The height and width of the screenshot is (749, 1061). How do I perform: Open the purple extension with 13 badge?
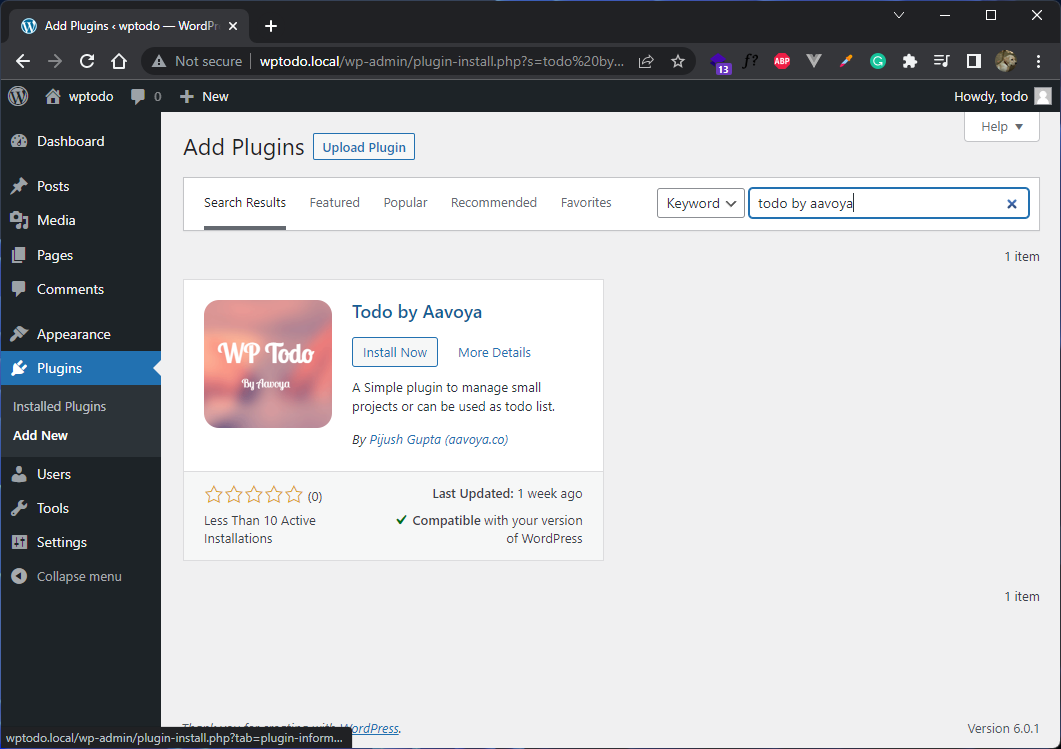719,63
